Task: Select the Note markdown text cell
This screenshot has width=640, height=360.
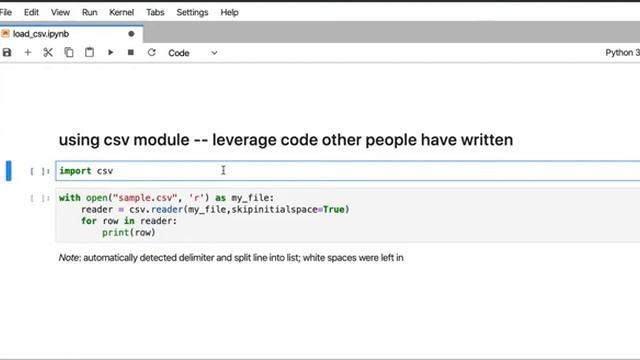Action: pyautogui.click(x=231, y=258)
